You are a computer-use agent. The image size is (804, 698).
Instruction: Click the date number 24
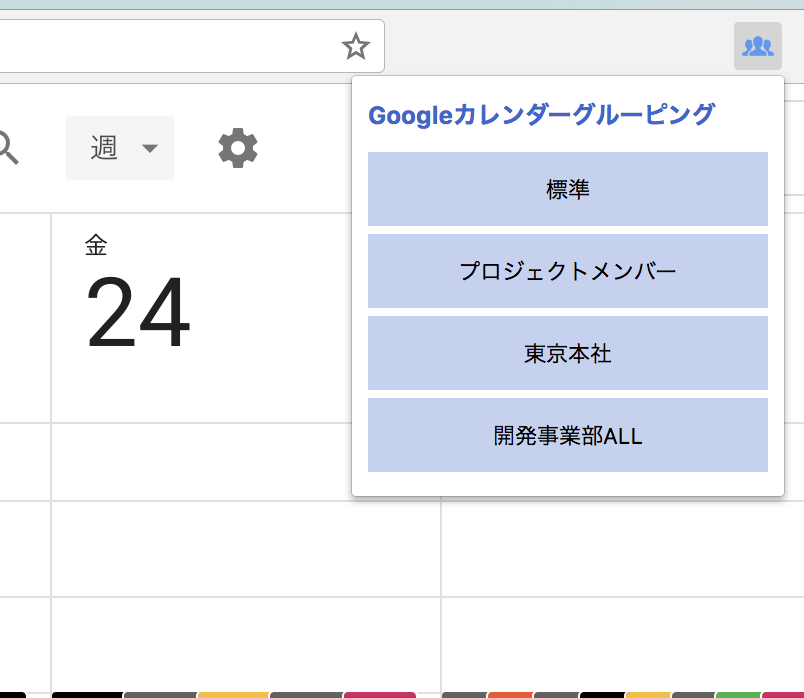138,311
